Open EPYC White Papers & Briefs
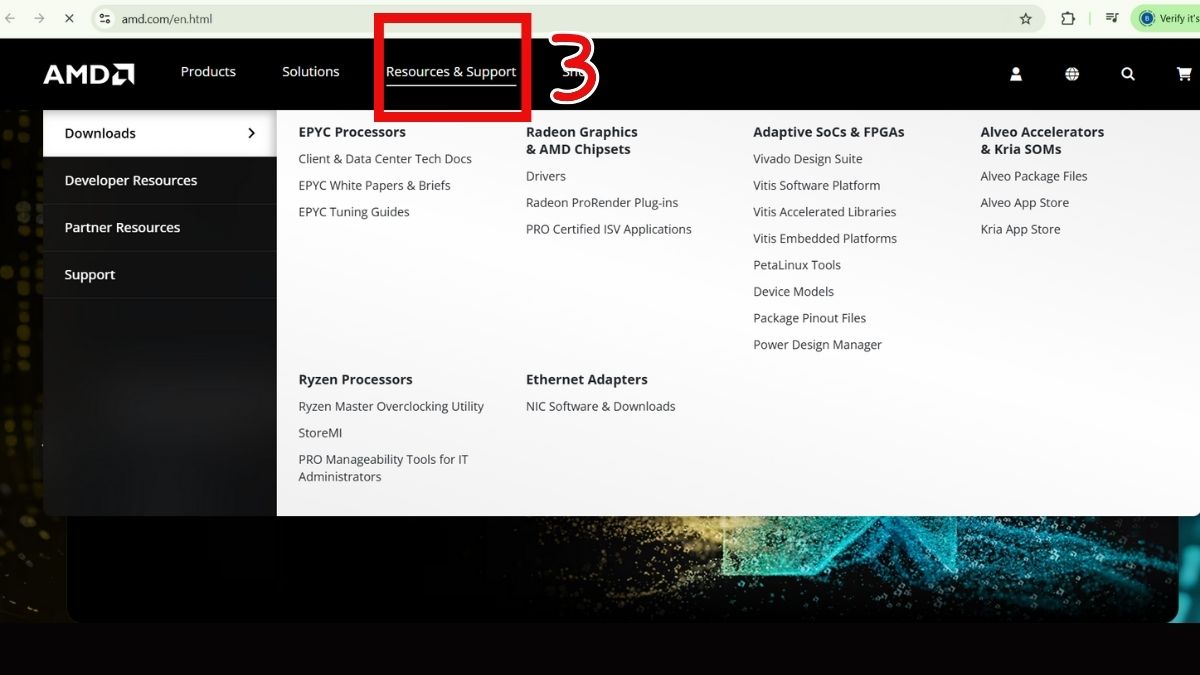Image resolution: width=1200 pixels, height=675 pixels. (x=374, y=186)
